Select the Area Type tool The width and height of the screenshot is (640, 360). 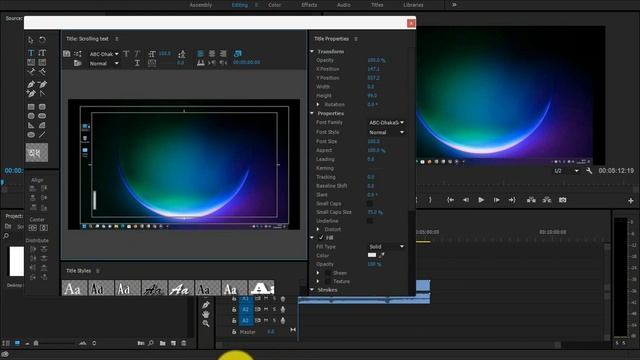coord(31,62)
